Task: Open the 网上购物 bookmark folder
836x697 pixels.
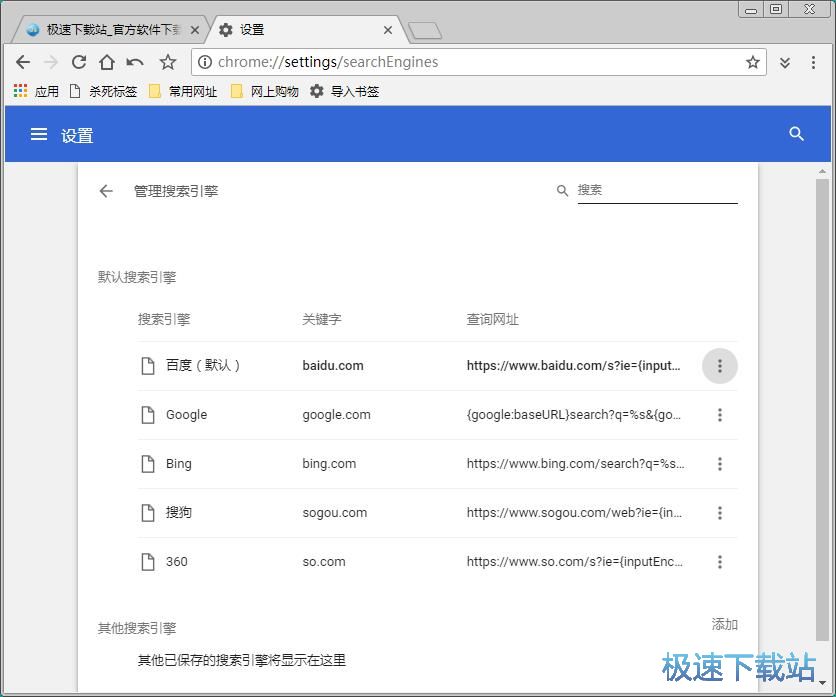Action: (x=264, y=91)
